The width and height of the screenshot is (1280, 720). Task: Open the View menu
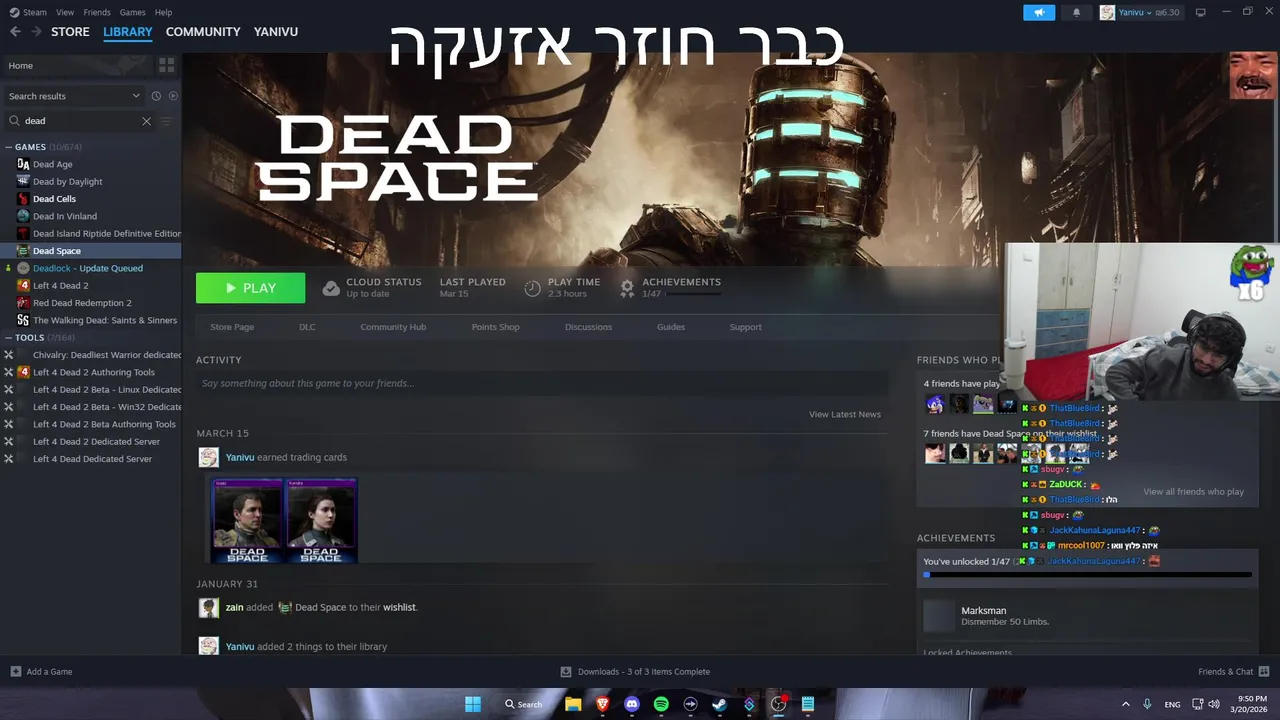65,12
